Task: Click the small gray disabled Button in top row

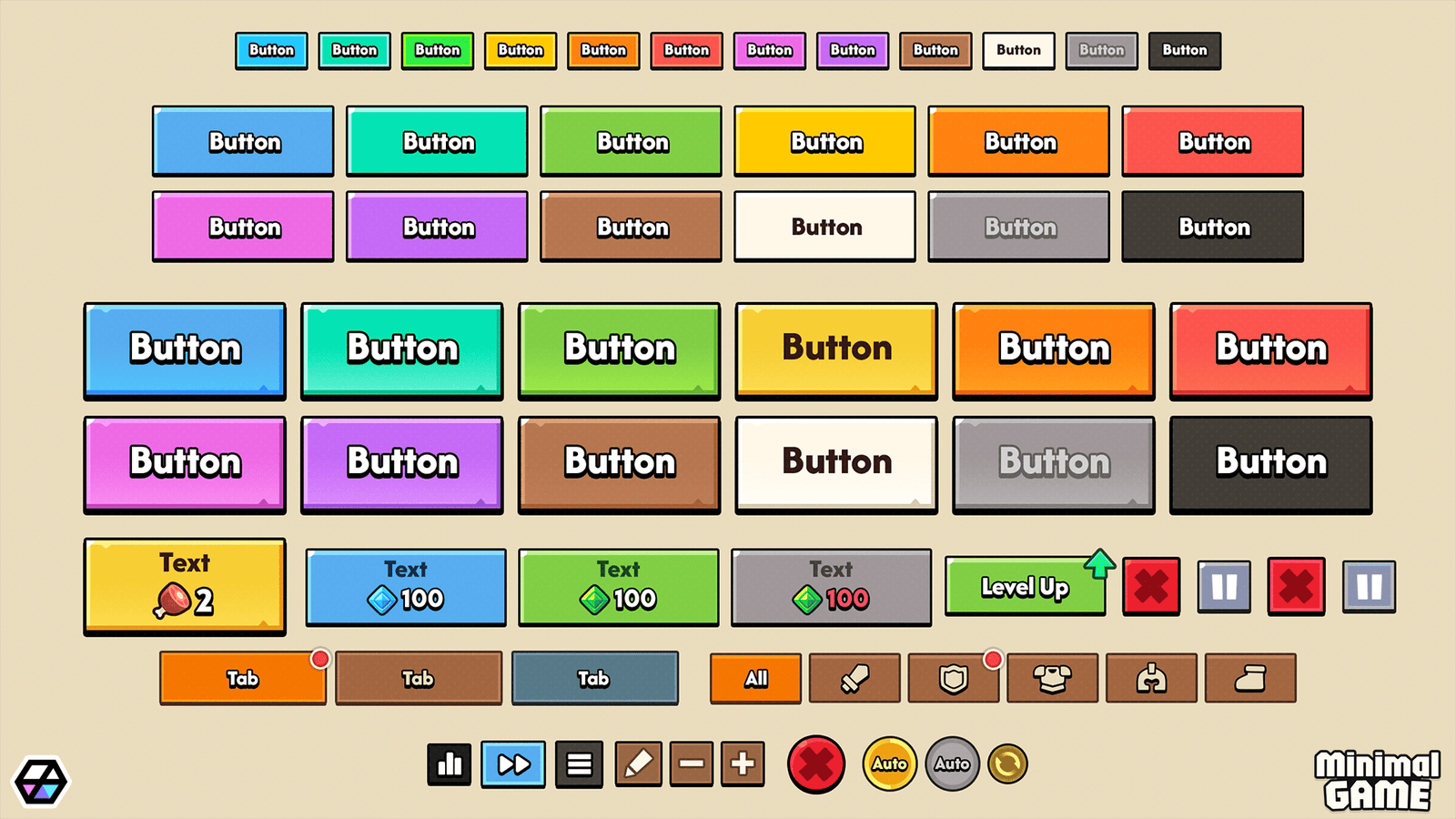Action: [1102, 51]
